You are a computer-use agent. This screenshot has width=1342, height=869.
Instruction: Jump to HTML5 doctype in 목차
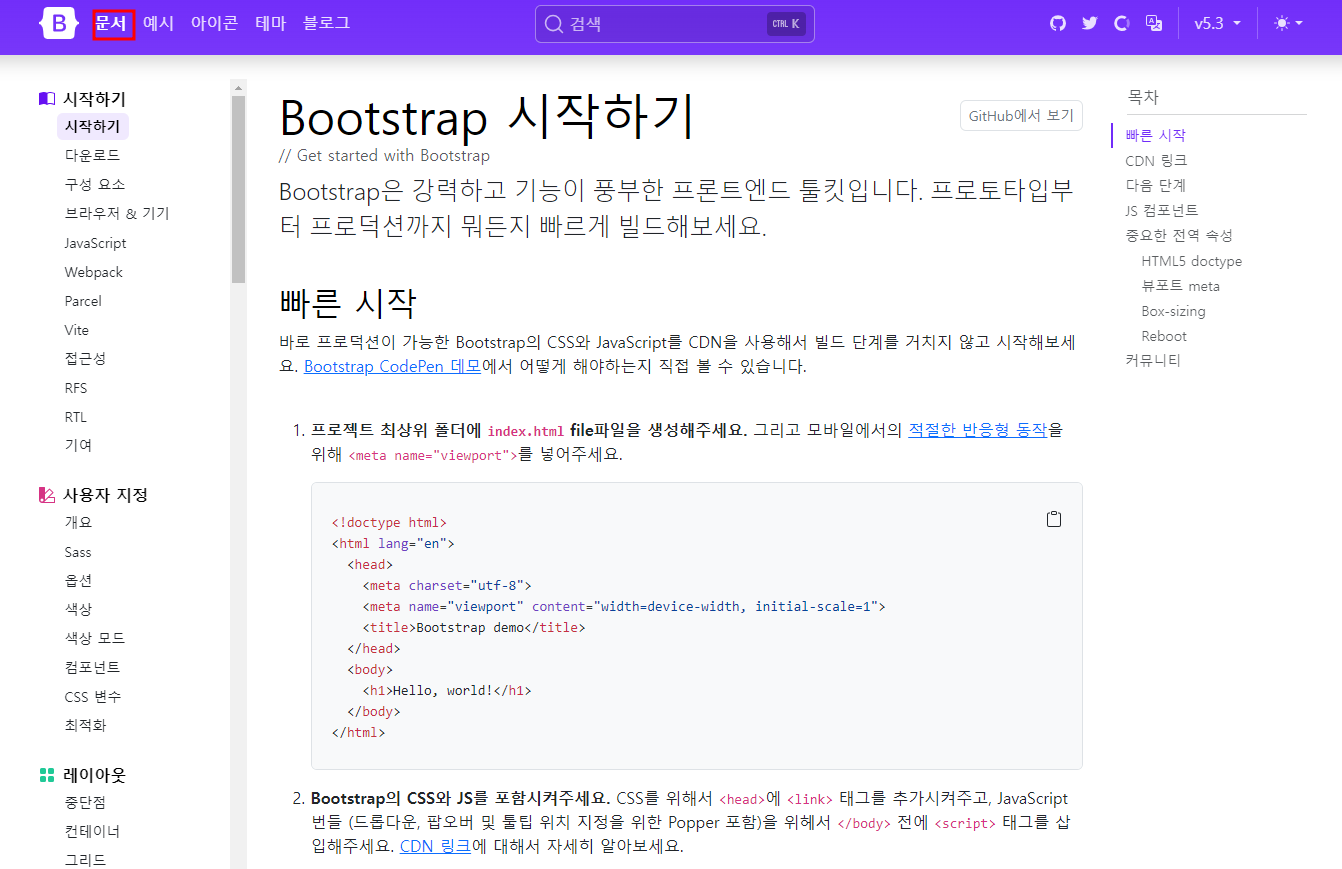(1191, 261)
